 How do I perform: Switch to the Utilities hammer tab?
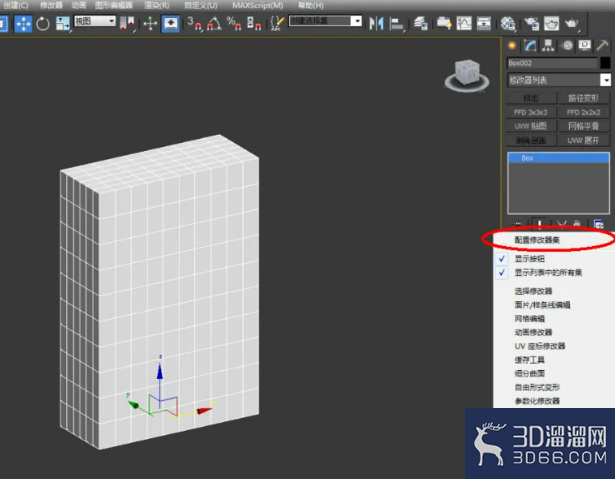(602, 46)
